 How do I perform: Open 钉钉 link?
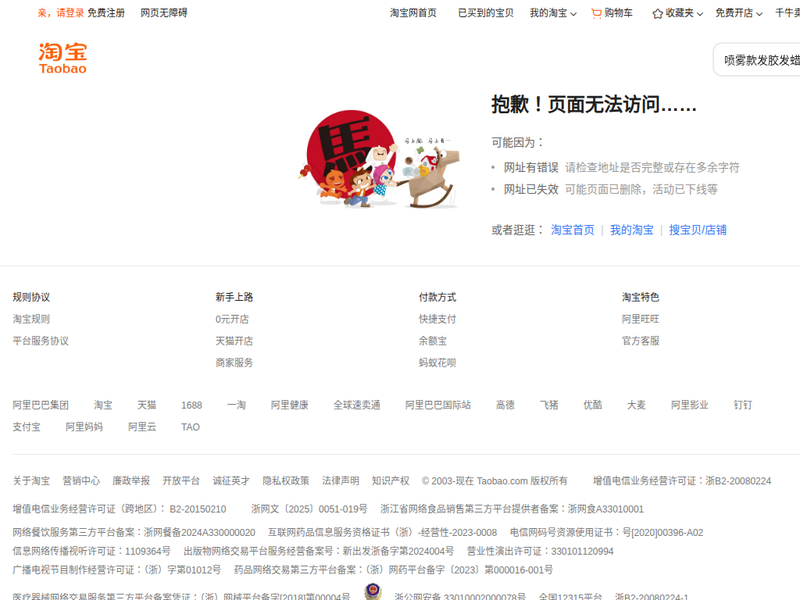point(743,405)
